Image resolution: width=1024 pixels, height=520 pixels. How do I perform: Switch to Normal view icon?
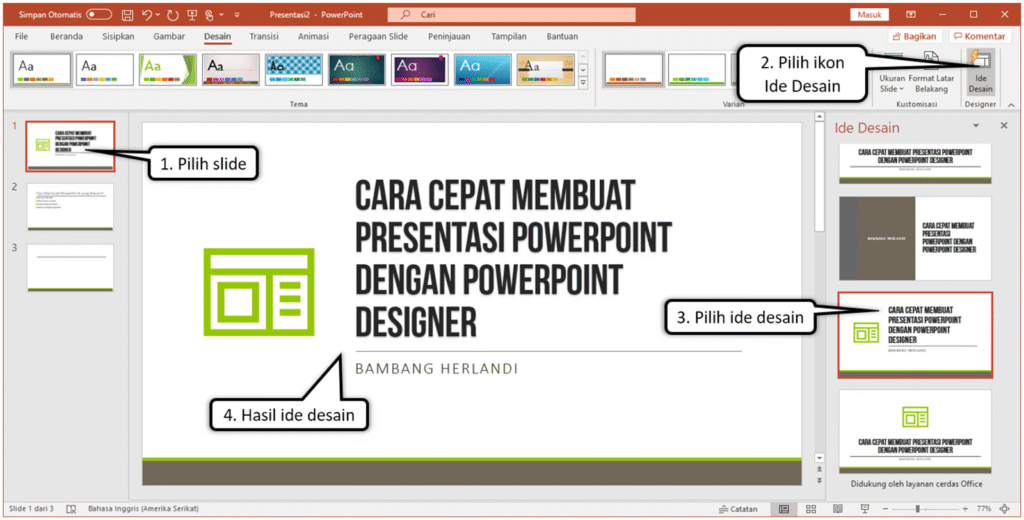[x=784, y=508]
